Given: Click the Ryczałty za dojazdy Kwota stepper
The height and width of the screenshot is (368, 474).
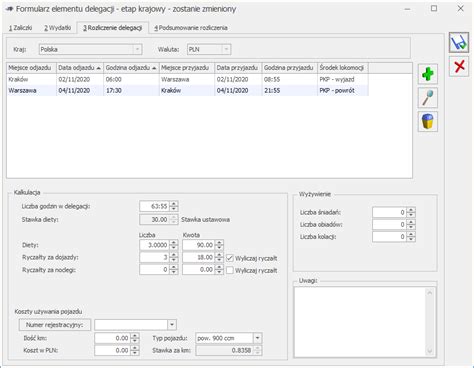Looking at the screenshot, I should (219, 257).
